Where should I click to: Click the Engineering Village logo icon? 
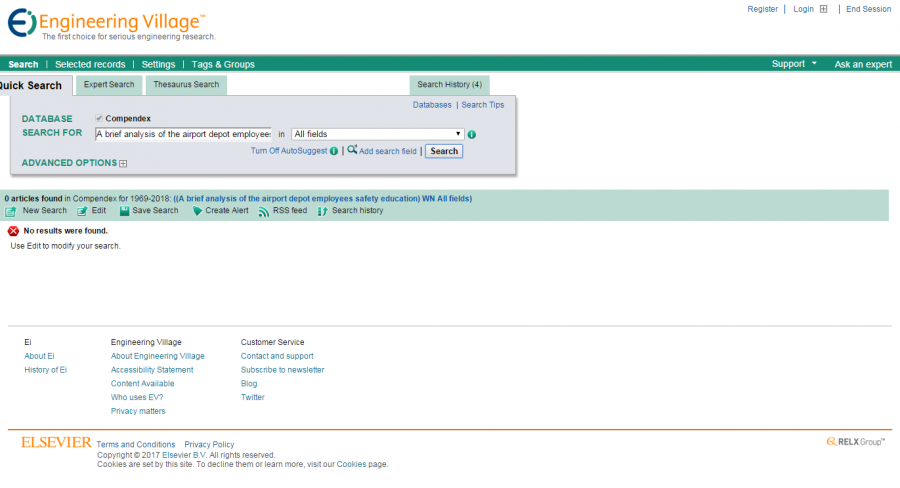click(x=22, y=23)
